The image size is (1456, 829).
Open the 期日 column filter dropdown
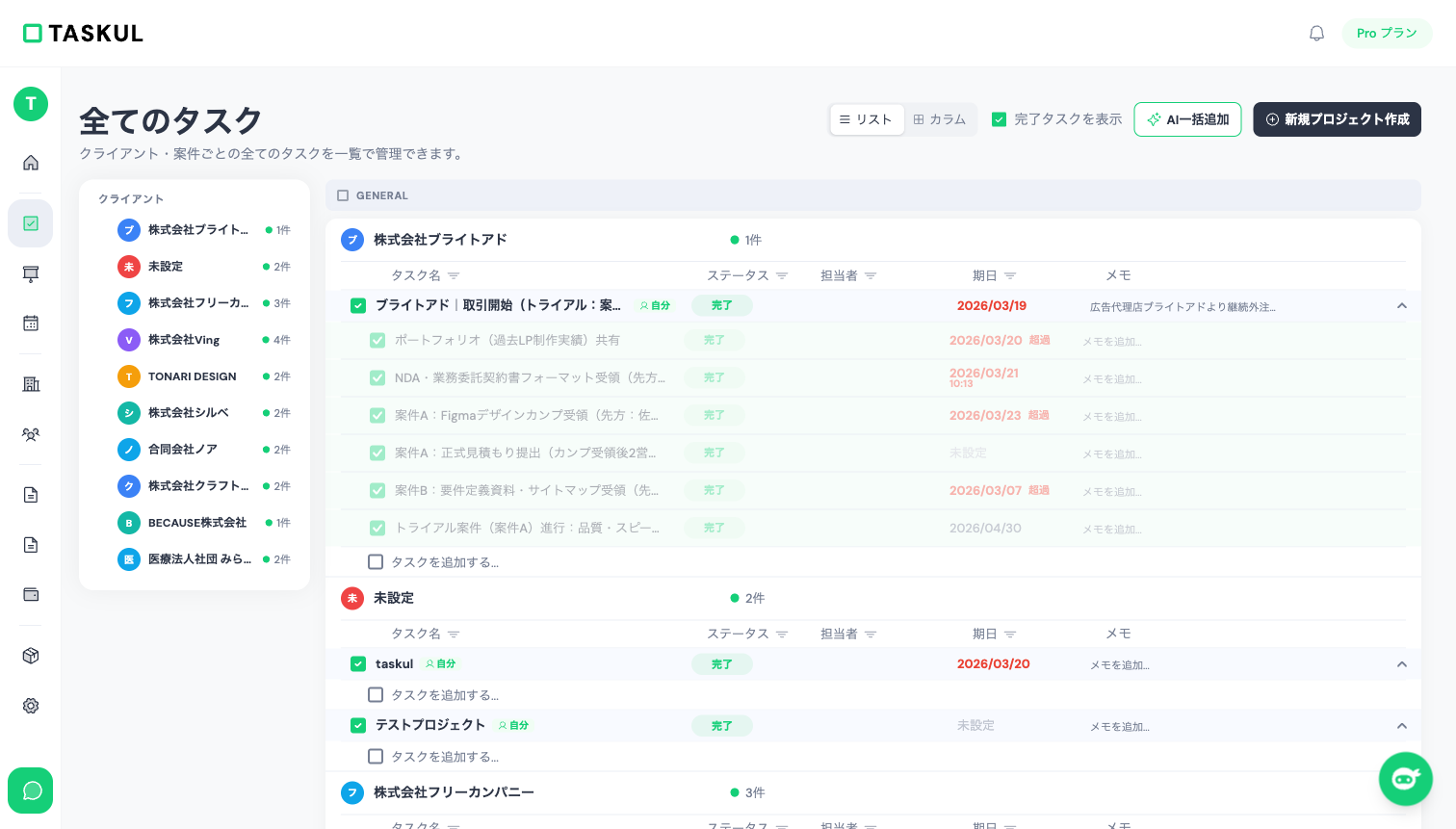(x=1010, y=275)
